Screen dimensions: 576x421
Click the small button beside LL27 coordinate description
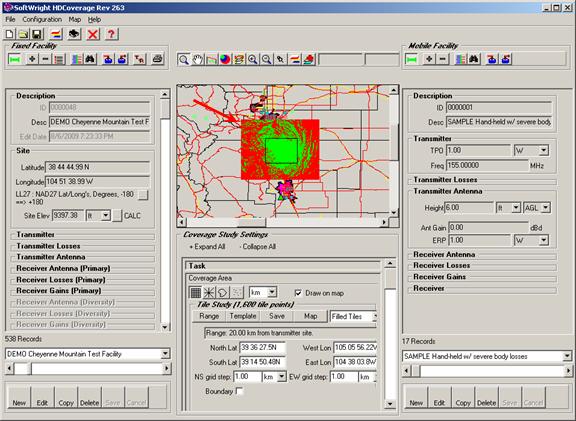pyautogui.click(x=143, y=195)
